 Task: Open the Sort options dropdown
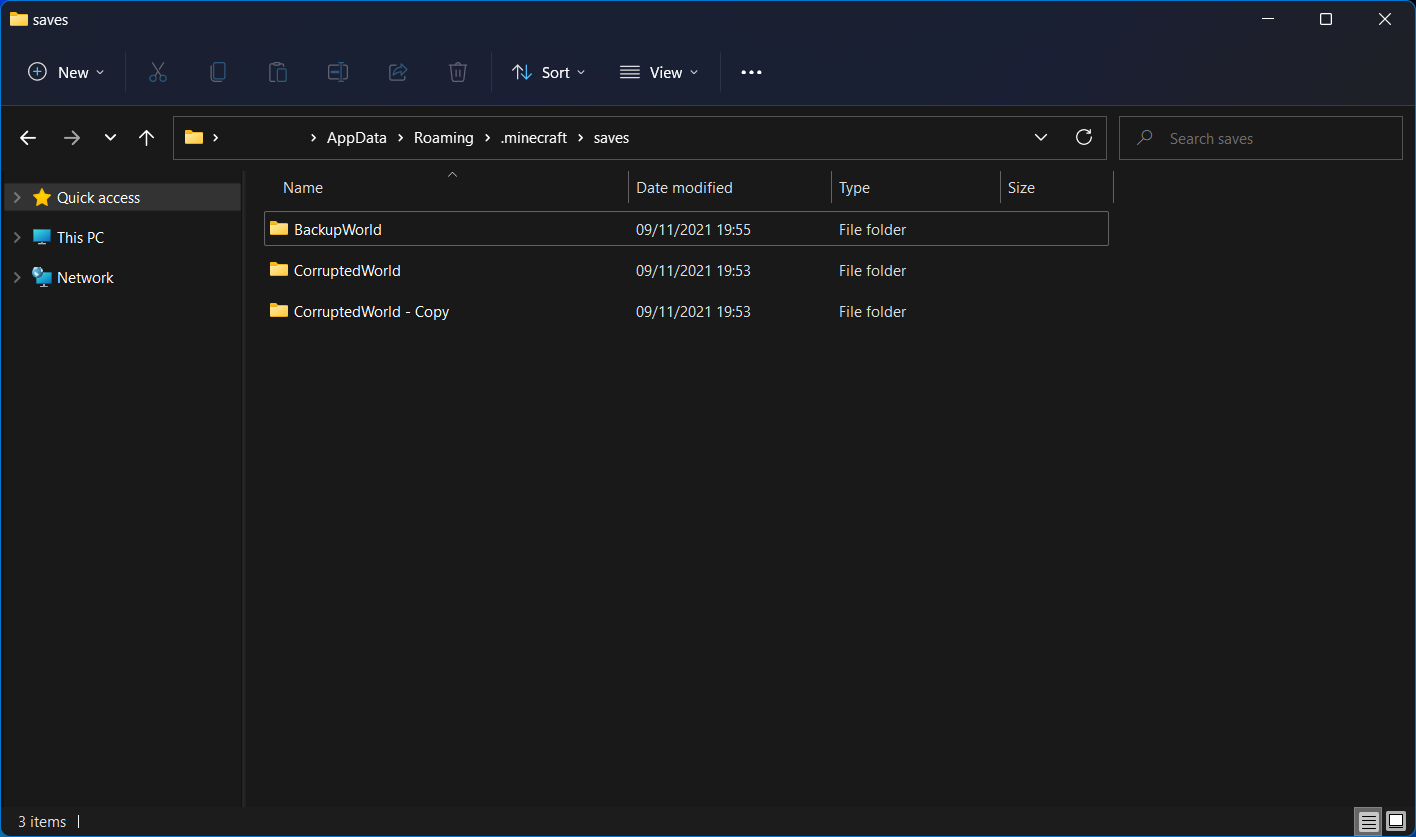click(x=548, y=72)
